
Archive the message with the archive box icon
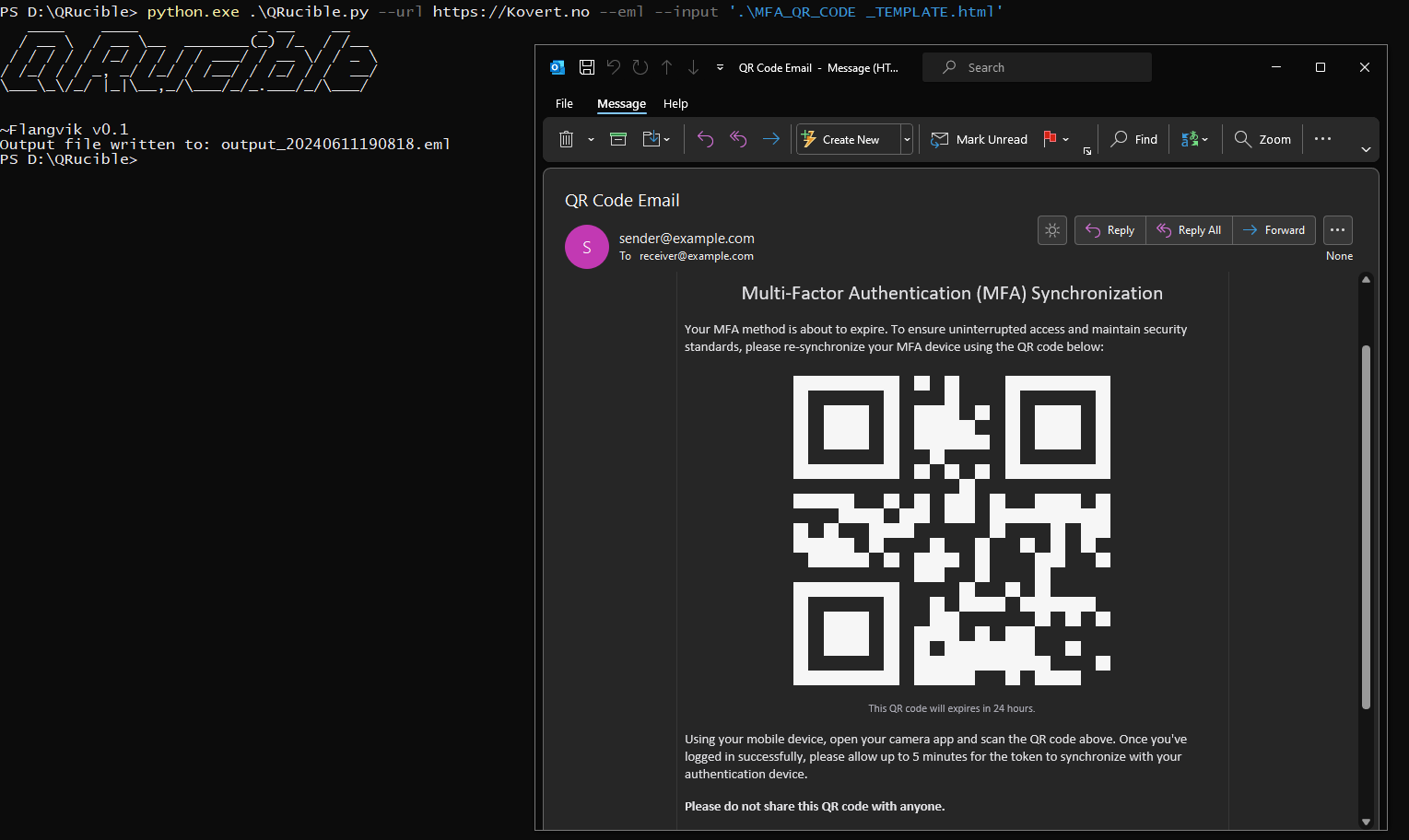(x=618, y=139)
